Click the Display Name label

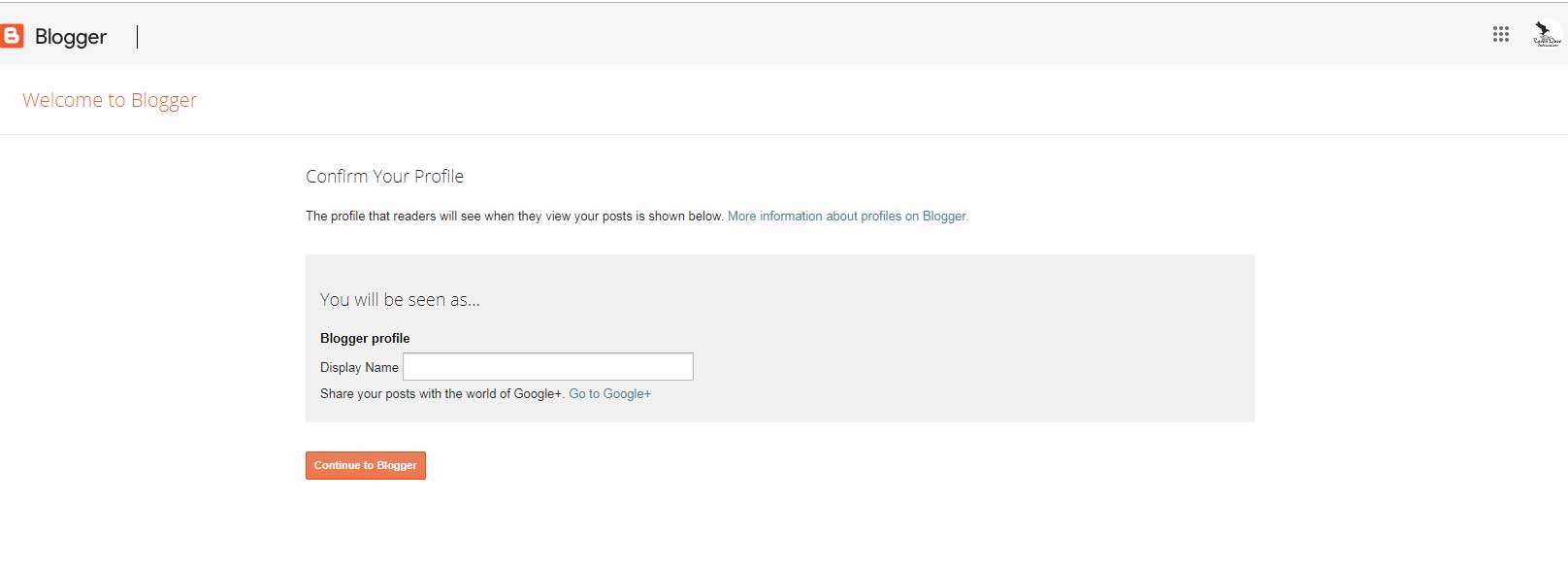click(x=359, y=367)
